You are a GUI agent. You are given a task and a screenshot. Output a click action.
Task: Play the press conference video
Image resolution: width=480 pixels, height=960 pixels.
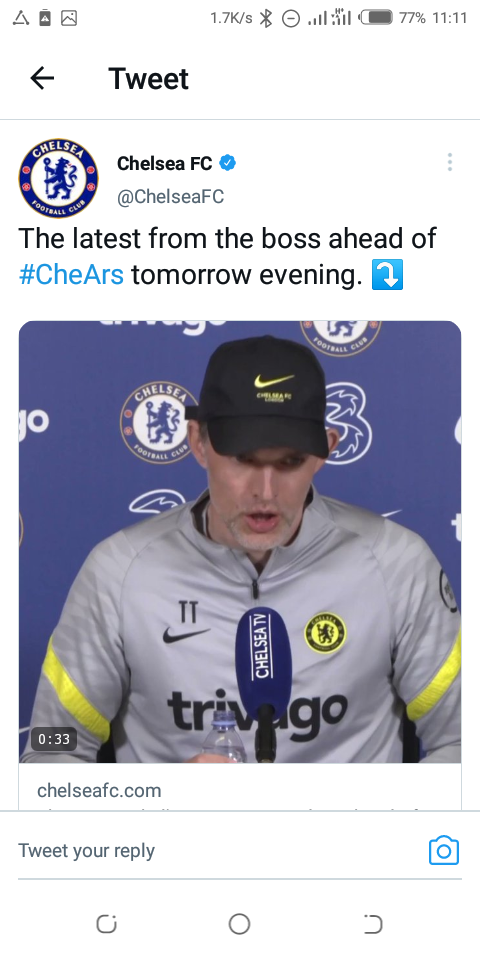pyautogui.click(x=240, y=542)
